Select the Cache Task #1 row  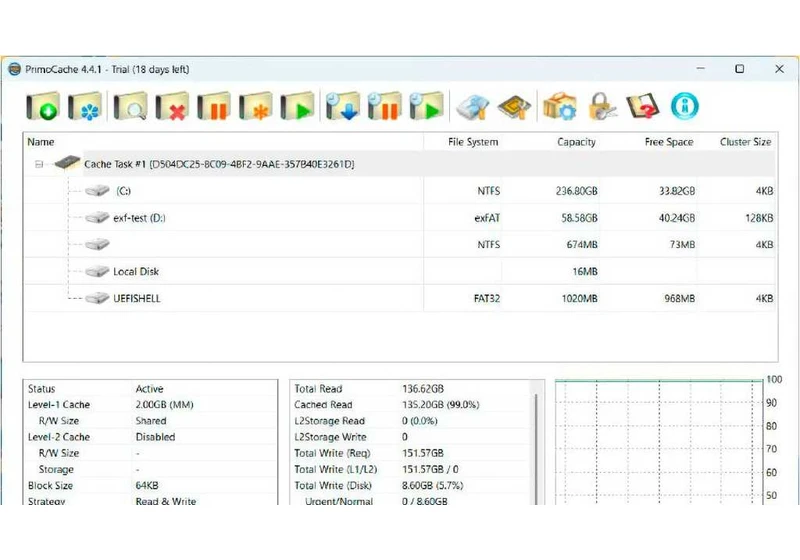point(400,164)
